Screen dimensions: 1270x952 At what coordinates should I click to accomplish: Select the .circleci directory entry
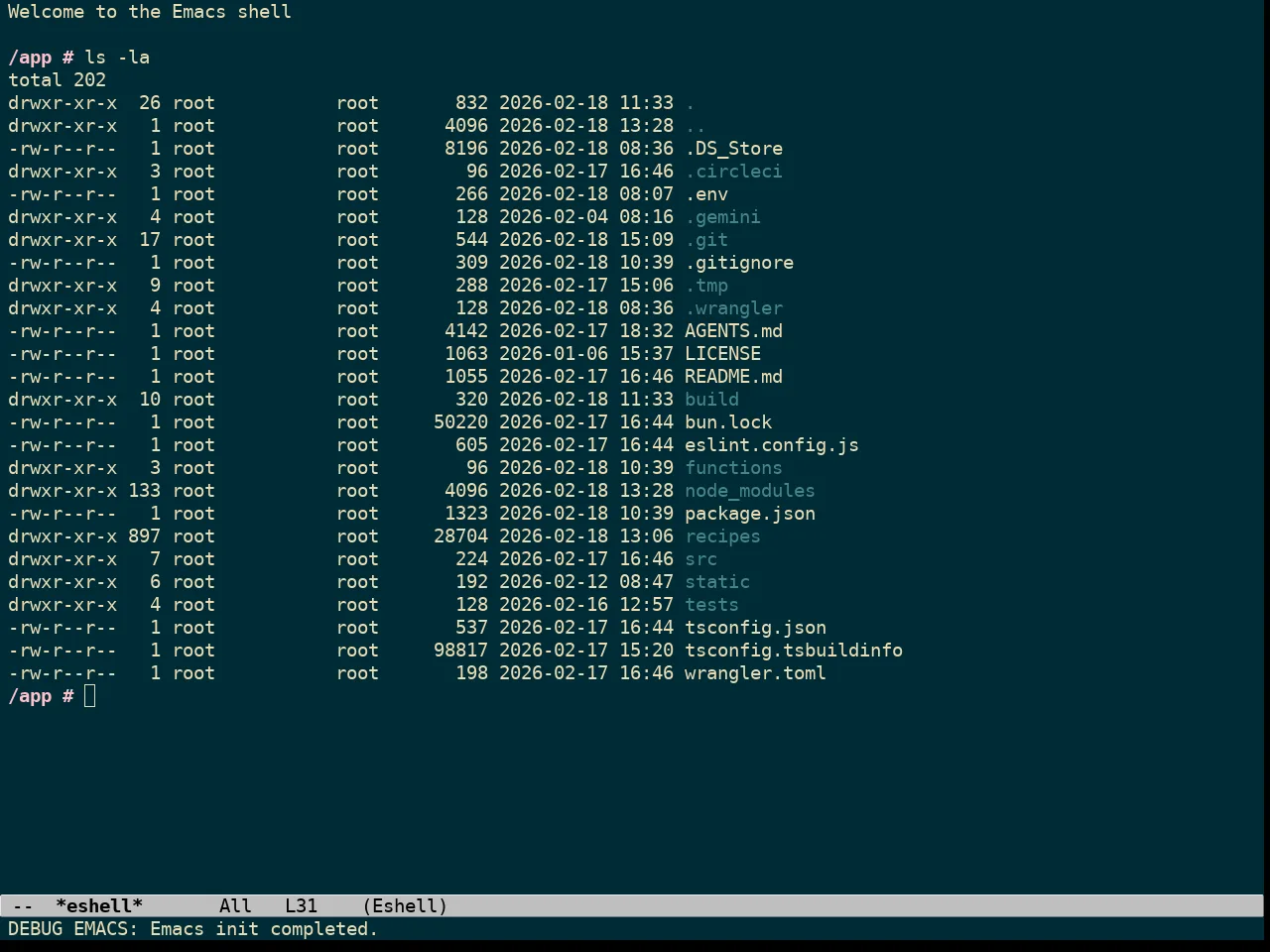(733, 172)
